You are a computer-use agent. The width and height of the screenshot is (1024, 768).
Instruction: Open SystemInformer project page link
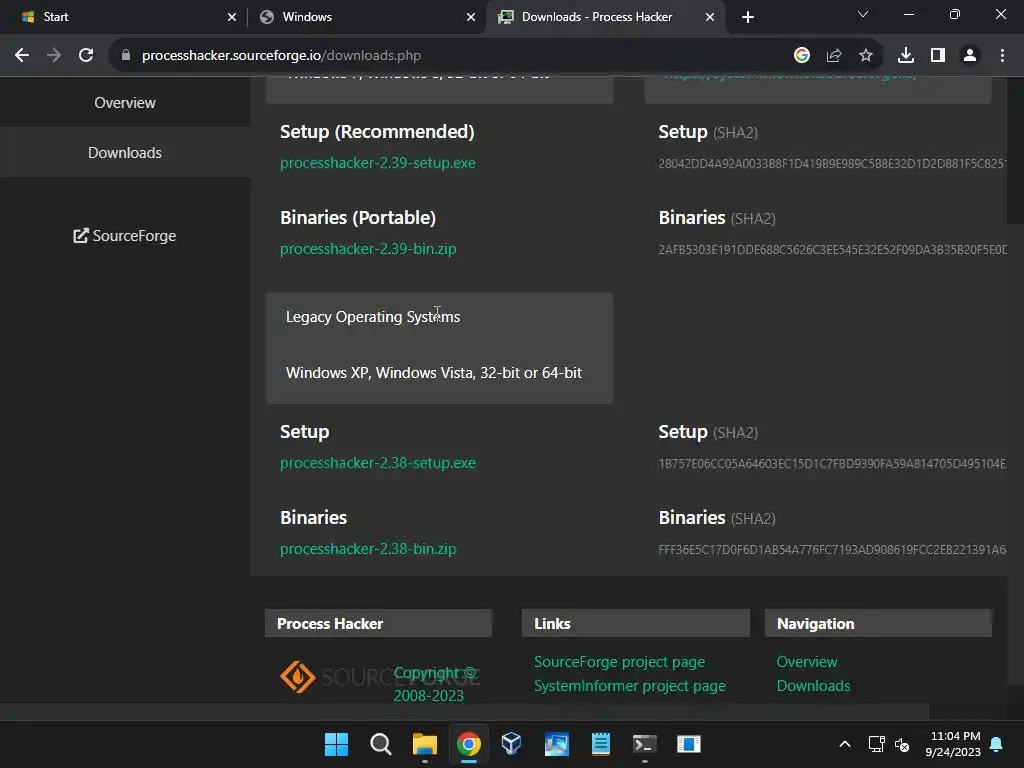[630, 686]
